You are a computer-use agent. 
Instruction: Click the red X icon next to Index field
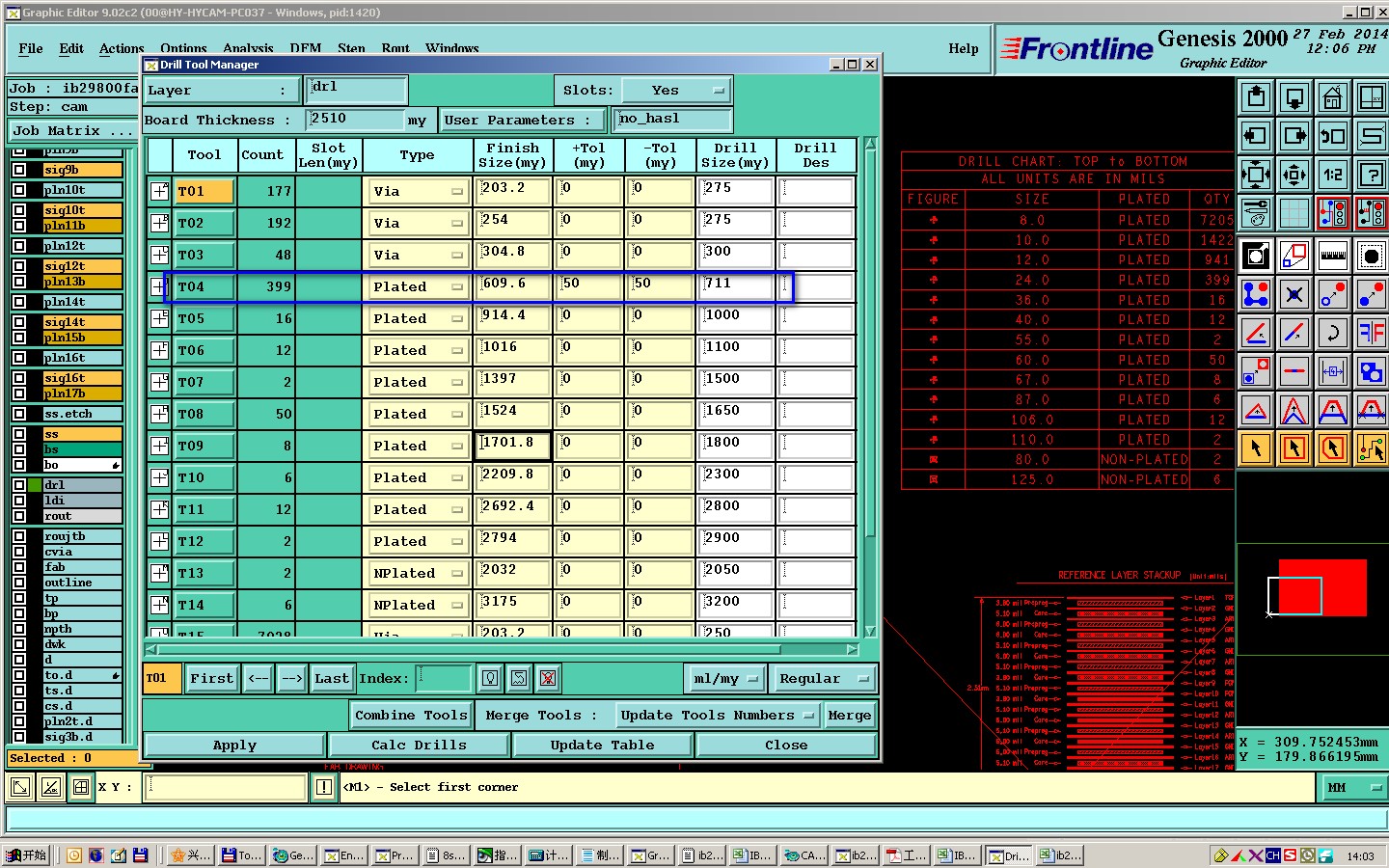pos(548,678)
